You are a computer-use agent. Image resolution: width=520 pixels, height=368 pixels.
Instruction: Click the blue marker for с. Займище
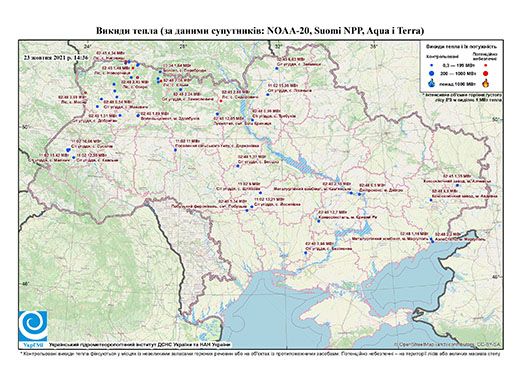(x=277, y=68)
